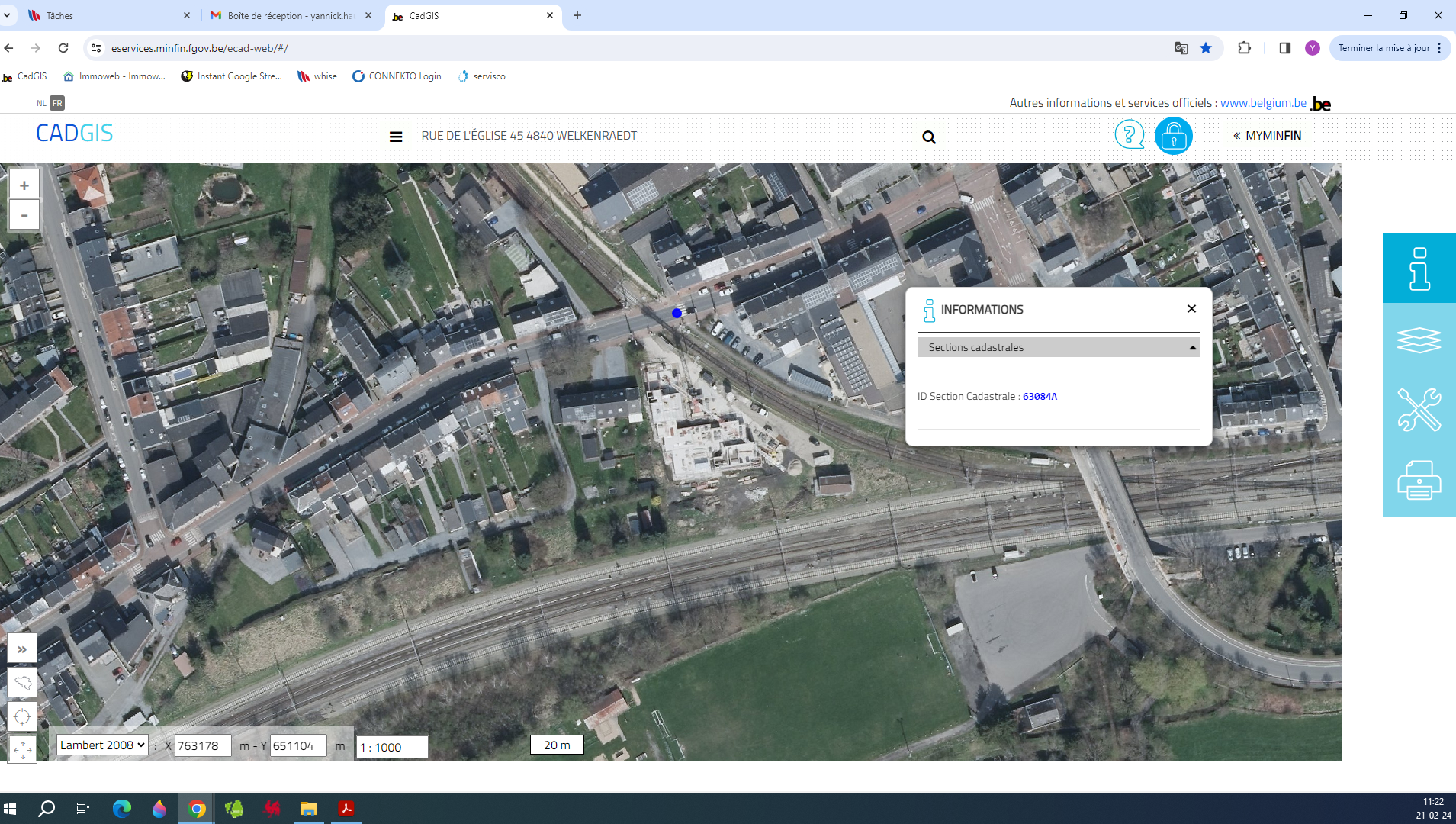Open the help question mark icon

click(1129, 135)
